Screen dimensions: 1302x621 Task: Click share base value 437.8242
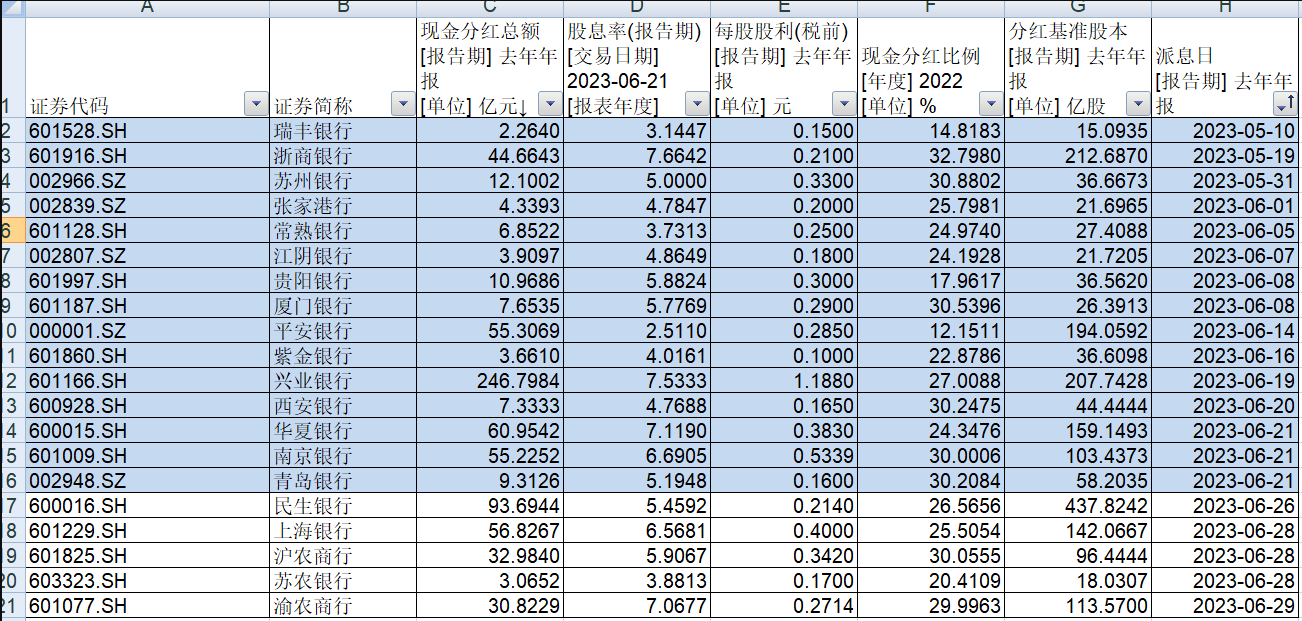[1078, 505]
